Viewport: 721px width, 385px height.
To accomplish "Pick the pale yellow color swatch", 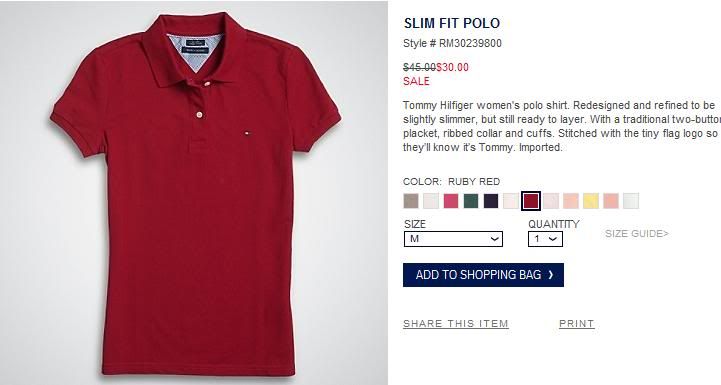I will (x=591, y=201).
